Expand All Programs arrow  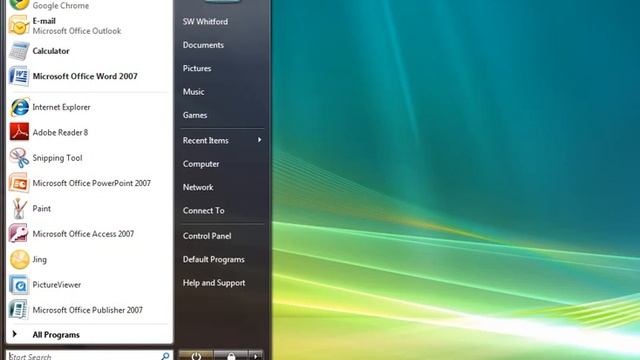(14, 334)
